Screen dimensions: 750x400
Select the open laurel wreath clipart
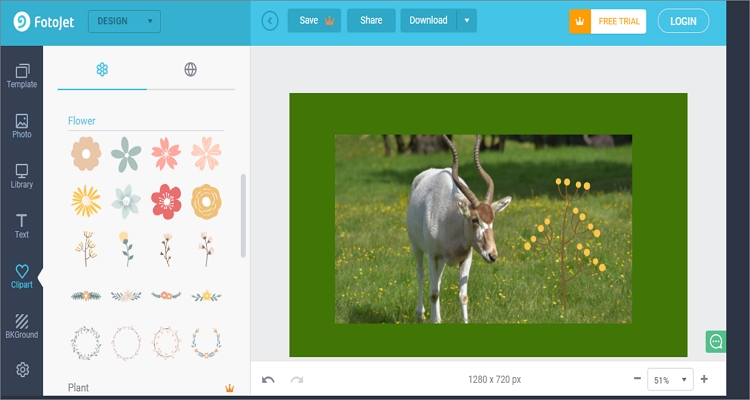click(x=206, y=343)
